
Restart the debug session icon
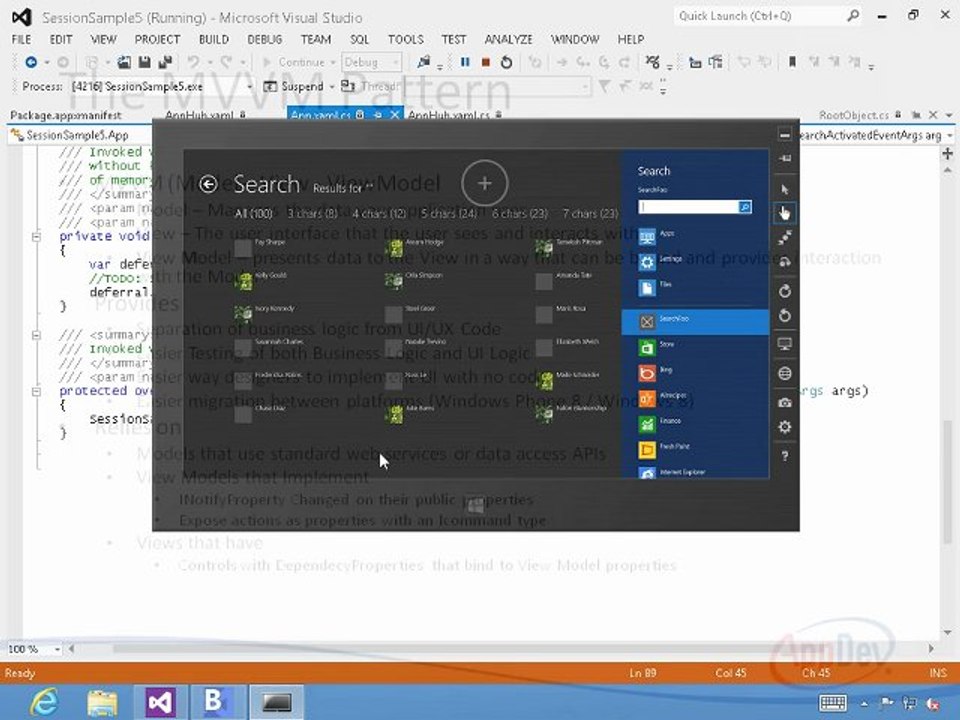(506, 62)
